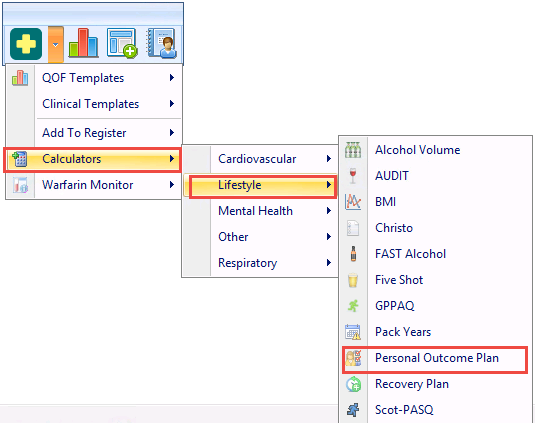The width and height of the screenshot is (535, 423).
Task: Open the orange dropdown arrow beside cross icon
Action: (x=56, y=45)
